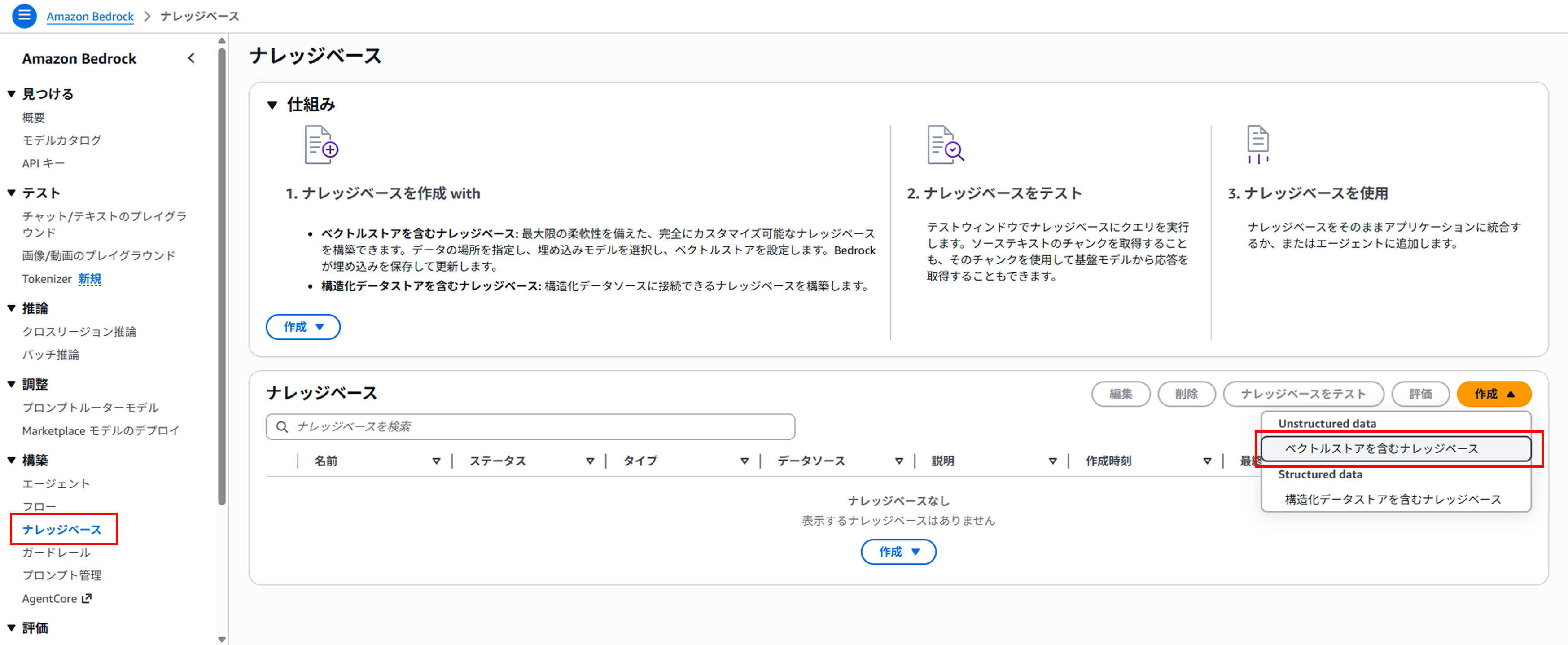This screenshot has height=645, width=1568.
Task: Collapse the Amazon Bedrock sidebar chevron
Action: pos(191,58)
